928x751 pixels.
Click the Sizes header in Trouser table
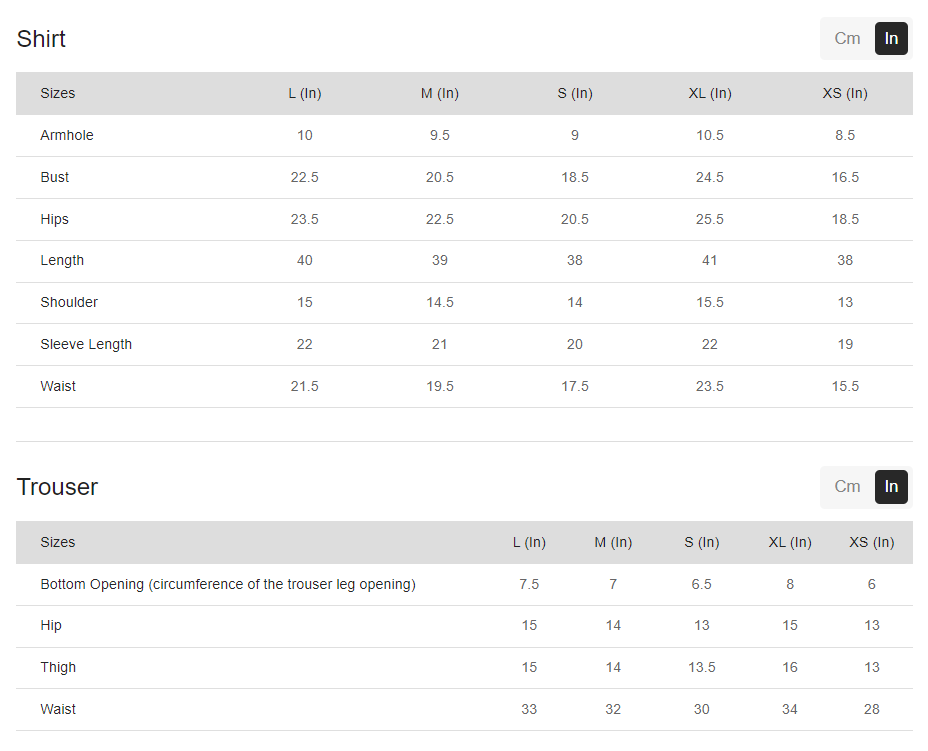pos(58,543)
